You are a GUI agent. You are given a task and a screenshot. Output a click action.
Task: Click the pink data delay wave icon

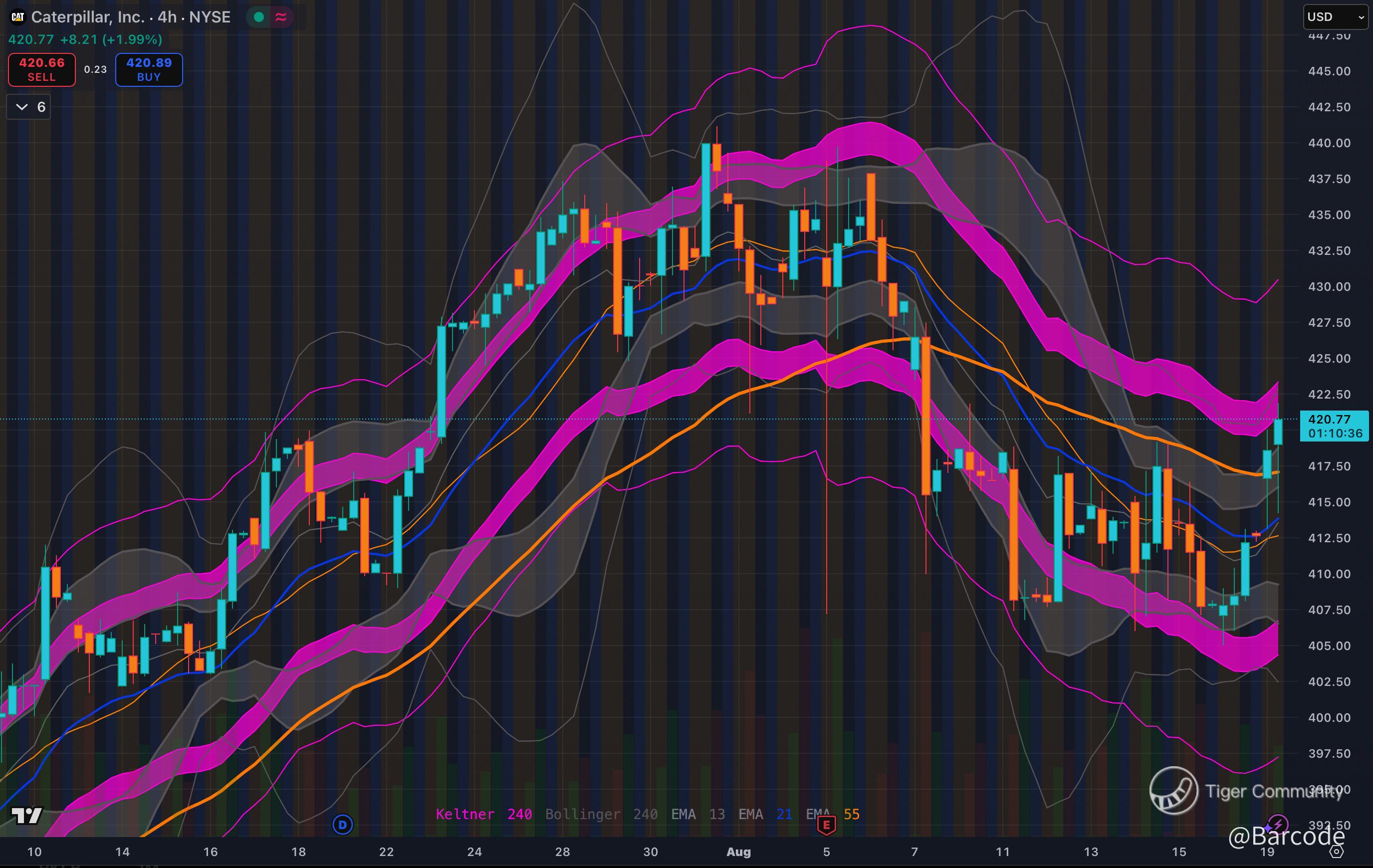(x=280, y=17)
